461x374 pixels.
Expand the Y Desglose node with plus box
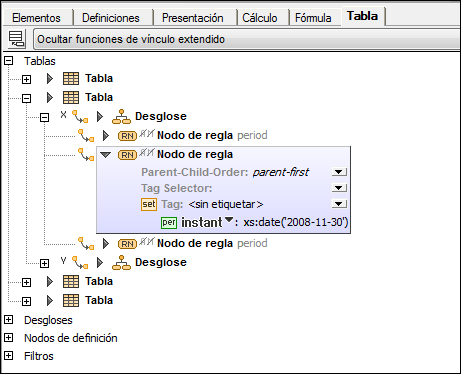point(44,263)
